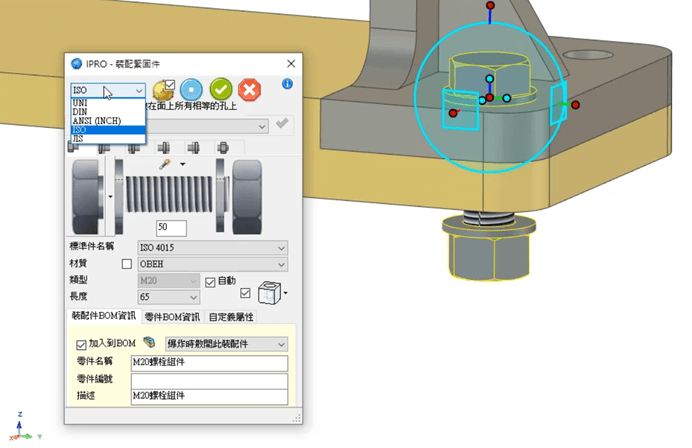Image resolution: width=692 pixels, height=448 pixels.
Task: Click the wrench tool icon above the thread
Action: pos(165,164)
